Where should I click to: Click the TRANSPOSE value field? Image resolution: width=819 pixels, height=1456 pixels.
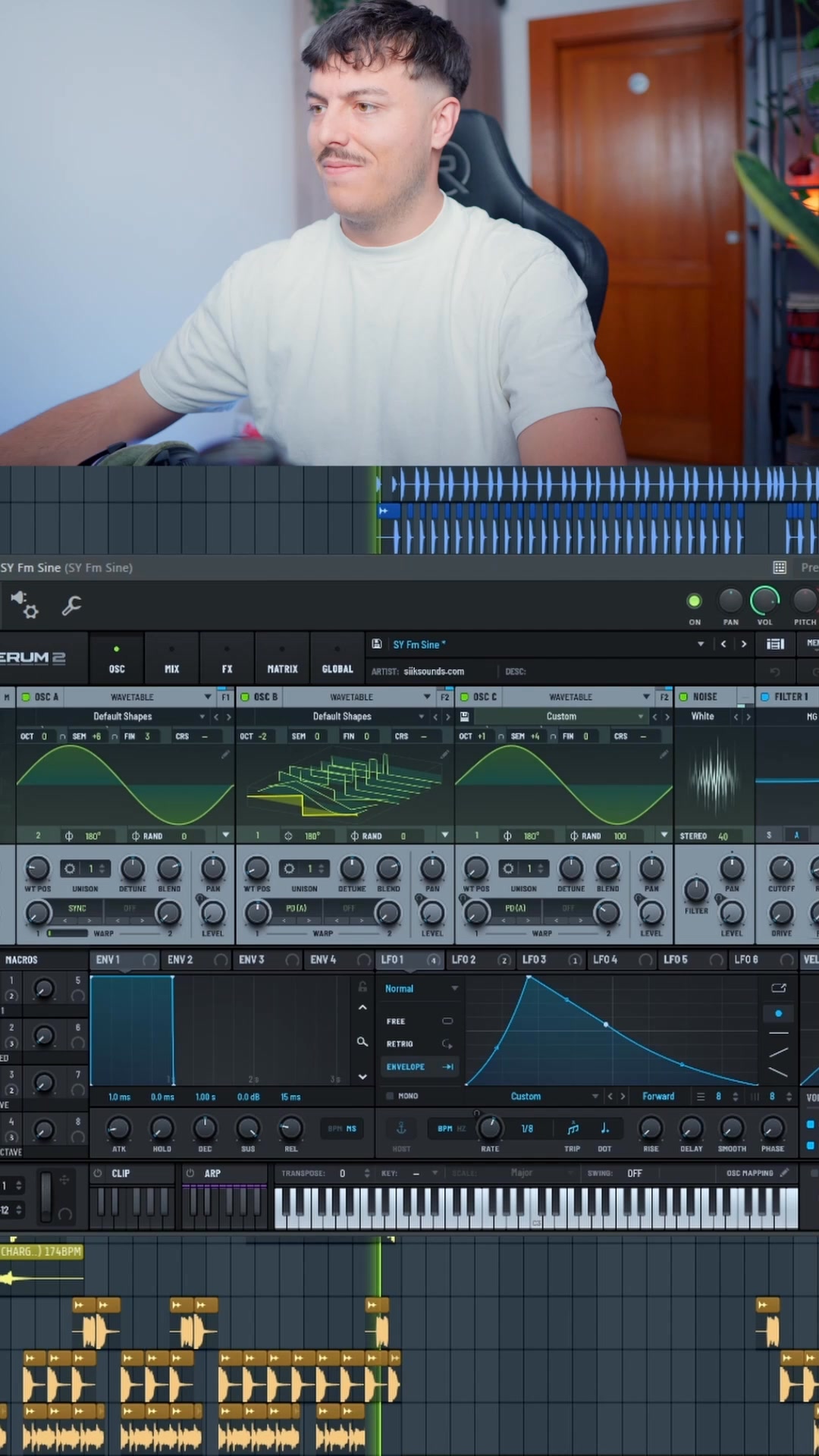[x=343, y=1173]
